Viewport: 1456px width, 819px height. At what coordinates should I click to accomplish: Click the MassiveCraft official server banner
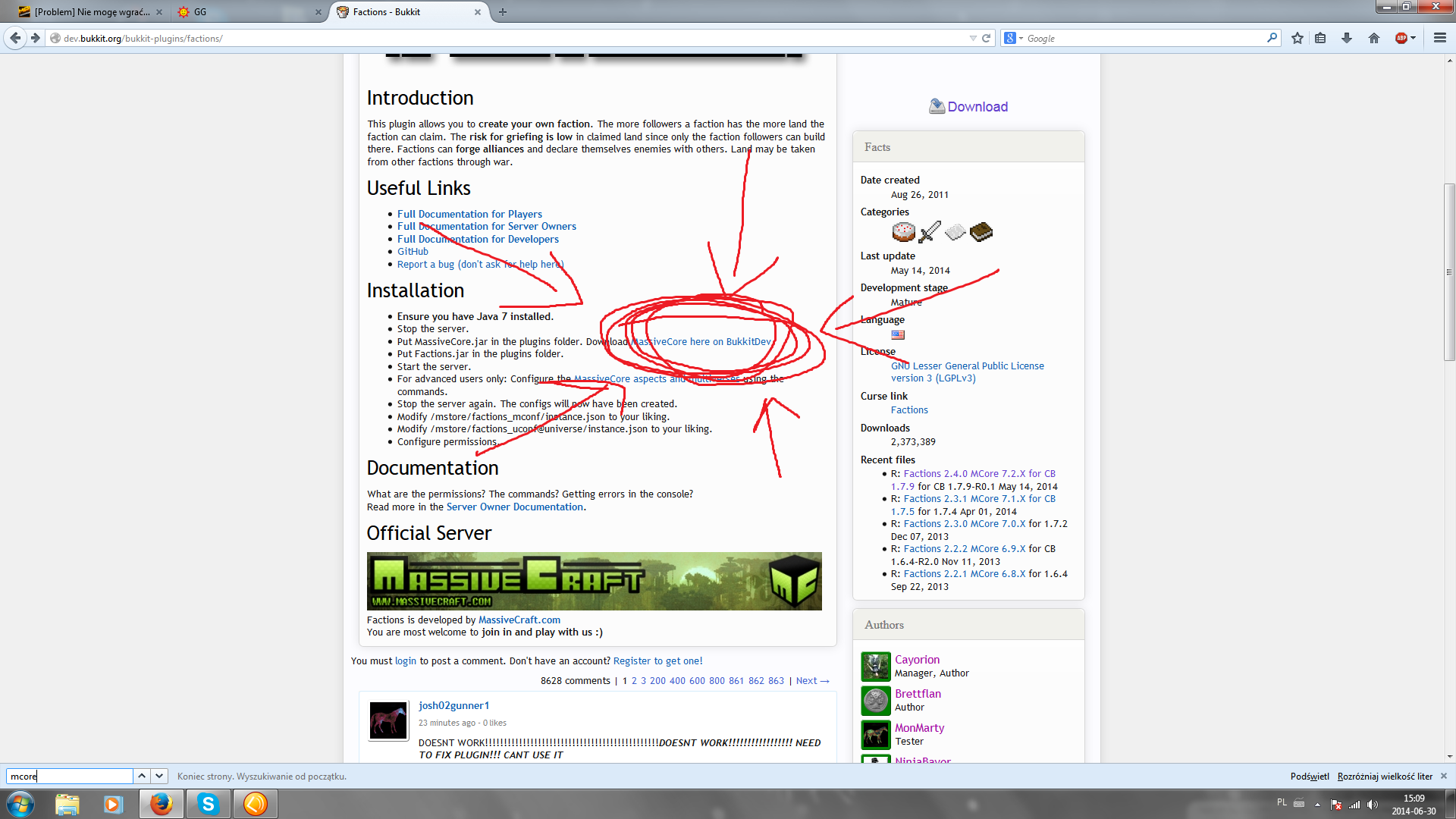tap(594, 581)
